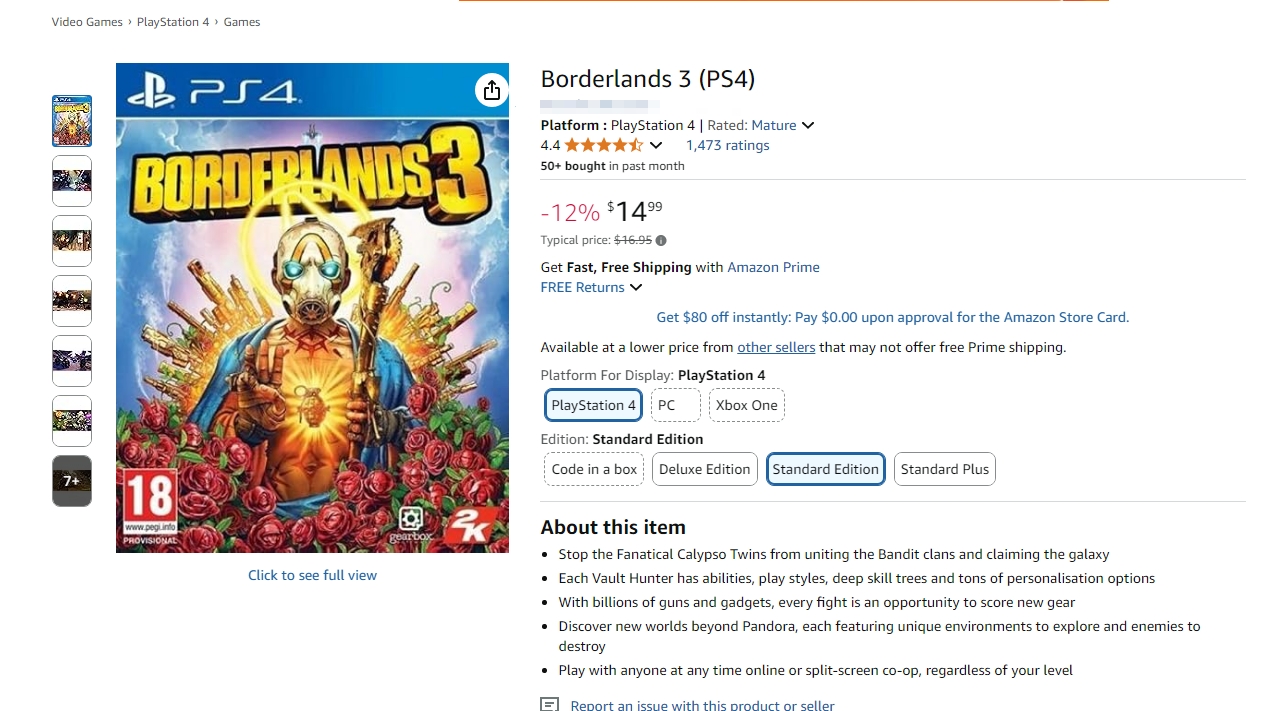Open the 7+ more images thumbnail
Screen dimensions: 1267x711
point(72,481)
